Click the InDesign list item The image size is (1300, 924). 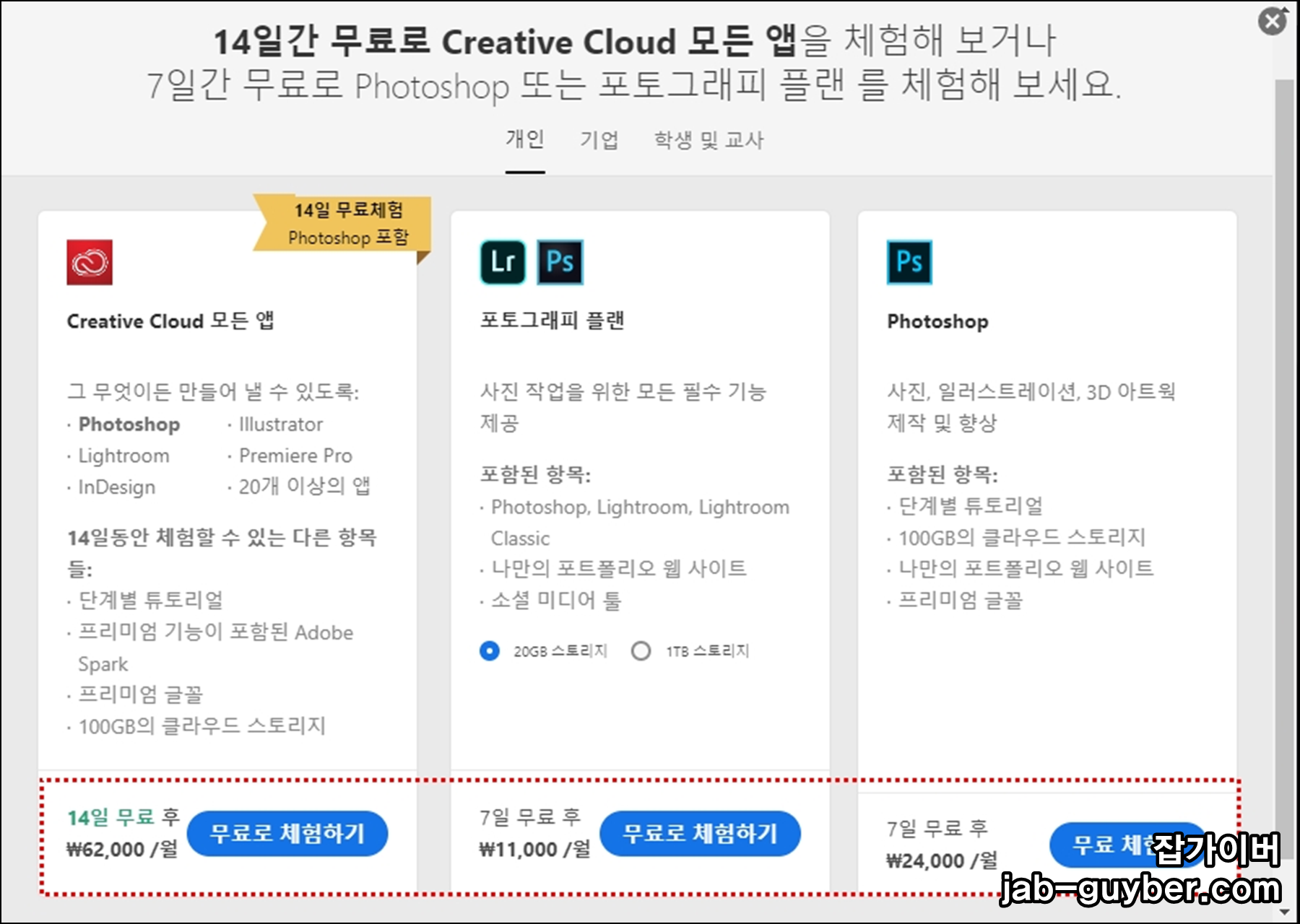point(116,487)
